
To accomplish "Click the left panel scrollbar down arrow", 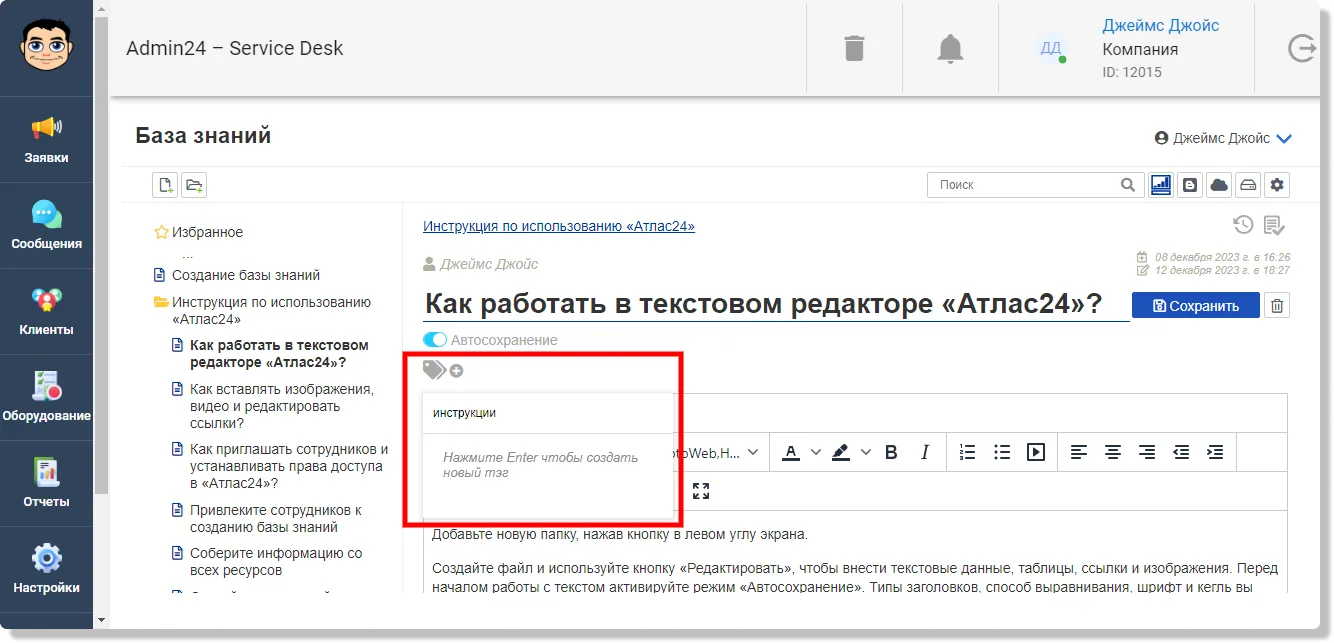I will 100,620.
